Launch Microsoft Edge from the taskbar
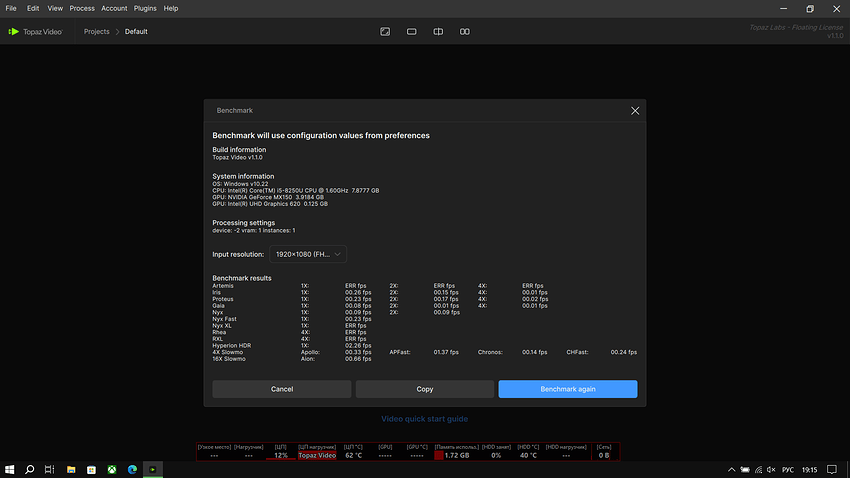850x478 pixels. point(132,468)
